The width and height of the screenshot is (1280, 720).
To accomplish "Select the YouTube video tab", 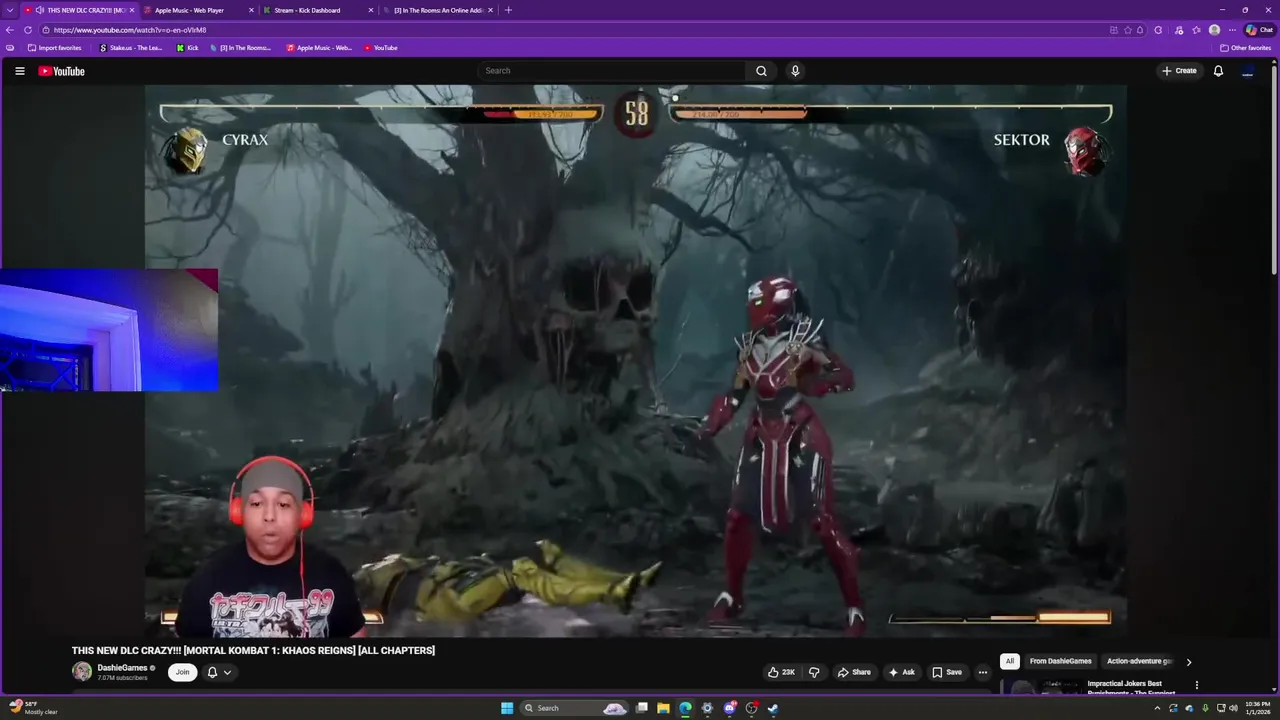I will point(78,10).
